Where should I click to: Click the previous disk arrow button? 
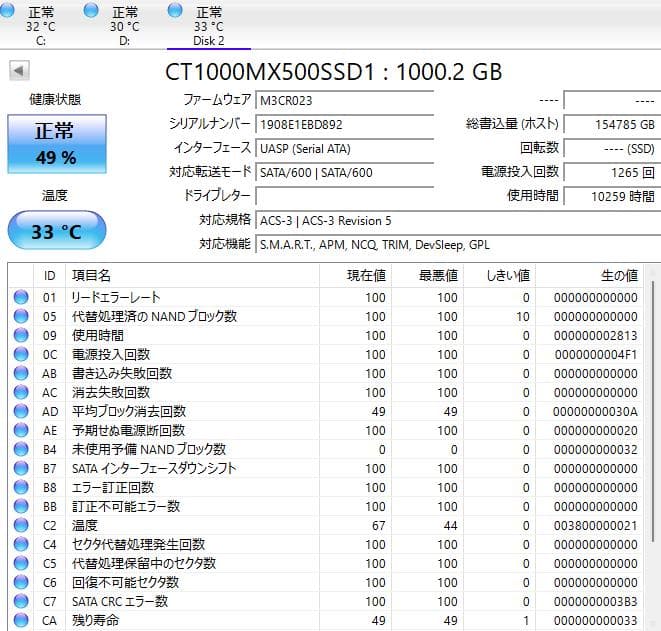pyautogui.click(x=19, y=70)
